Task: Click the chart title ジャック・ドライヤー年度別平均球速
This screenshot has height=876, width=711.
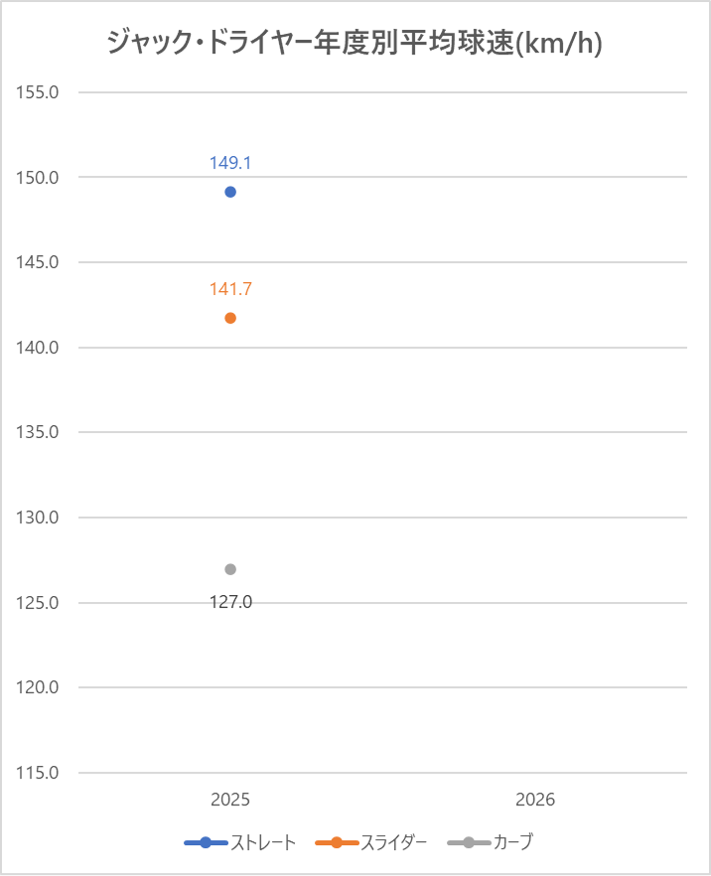Action: click(355, 44)
